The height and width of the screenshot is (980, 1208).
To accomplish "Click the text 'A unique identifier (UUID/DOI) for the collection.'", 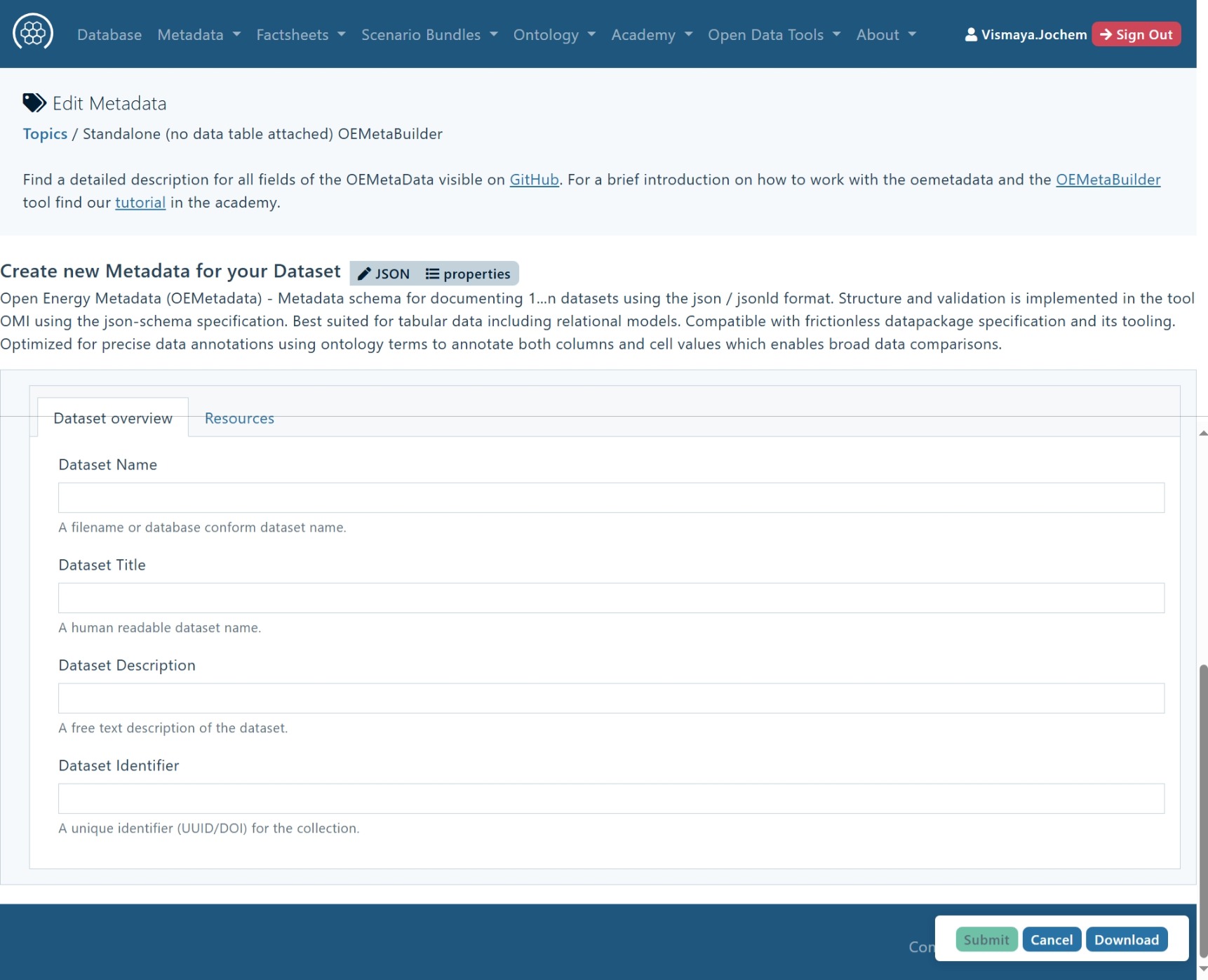I will pos(209,828).
